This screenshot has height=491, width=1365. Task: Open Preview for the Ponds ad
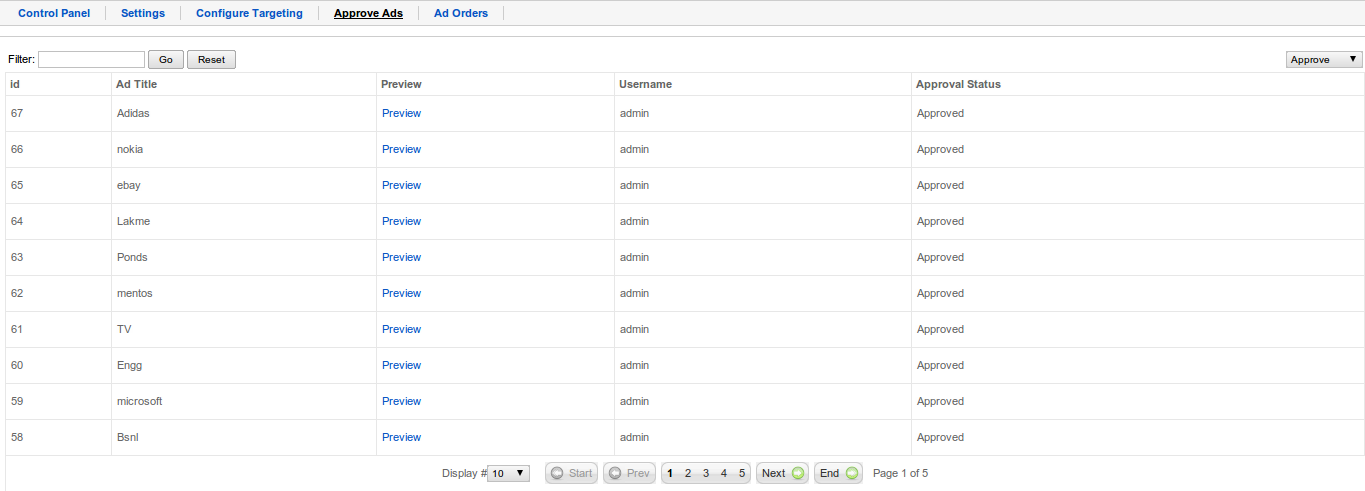(x=401, y=257)
